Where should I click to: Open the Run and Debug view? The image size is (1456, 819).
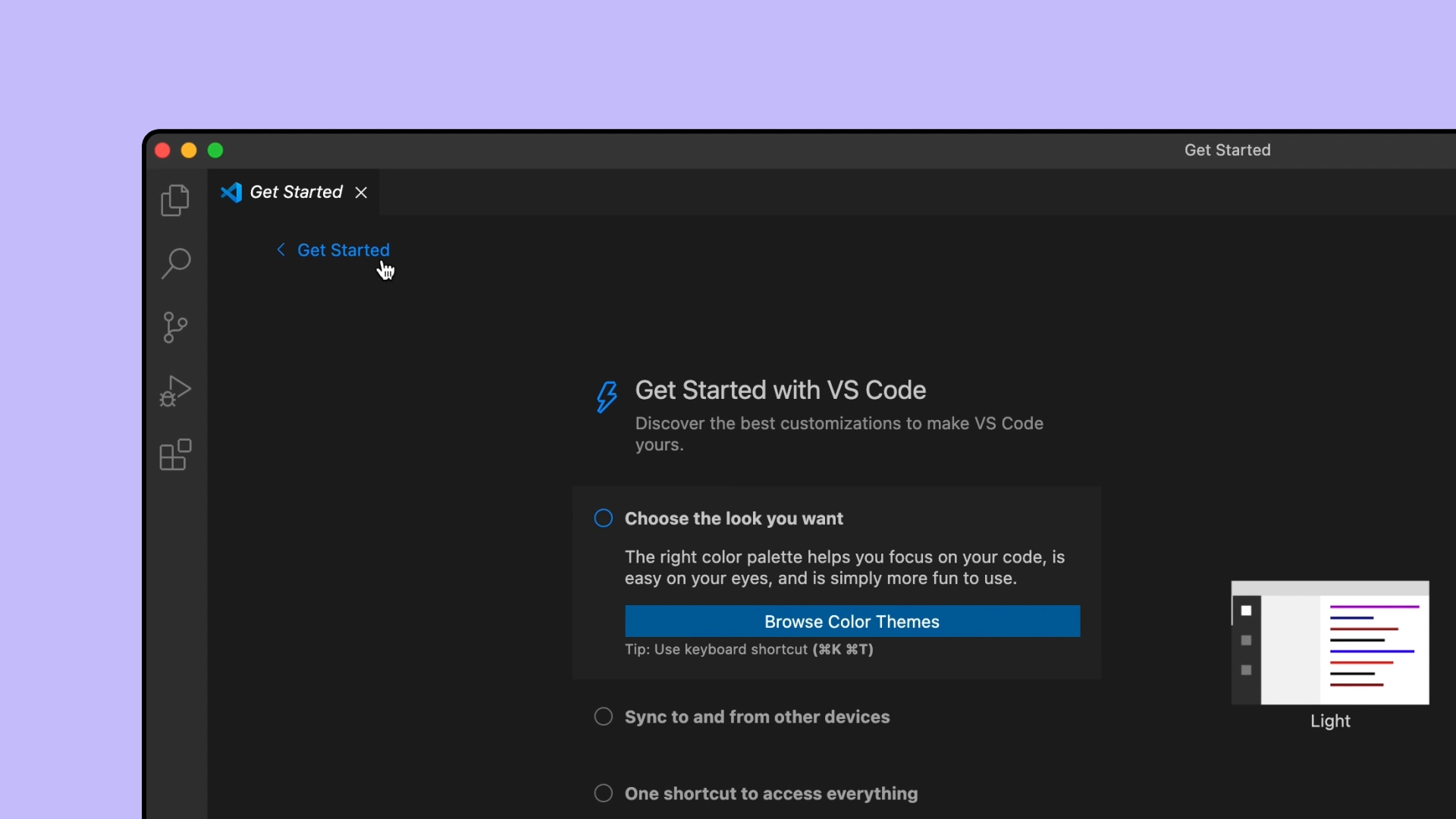coord(175,391)
